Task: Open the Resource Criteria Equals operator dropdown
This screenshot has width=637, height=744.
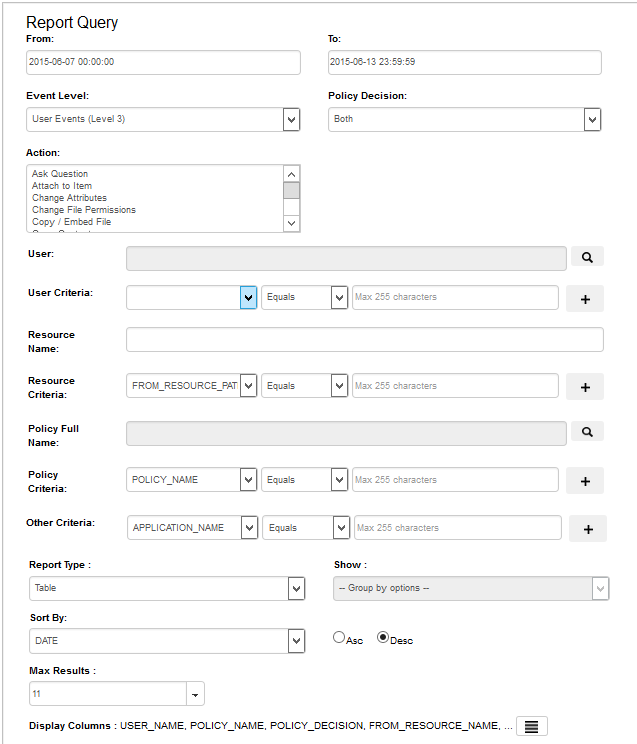Action: tap(304, 386)
